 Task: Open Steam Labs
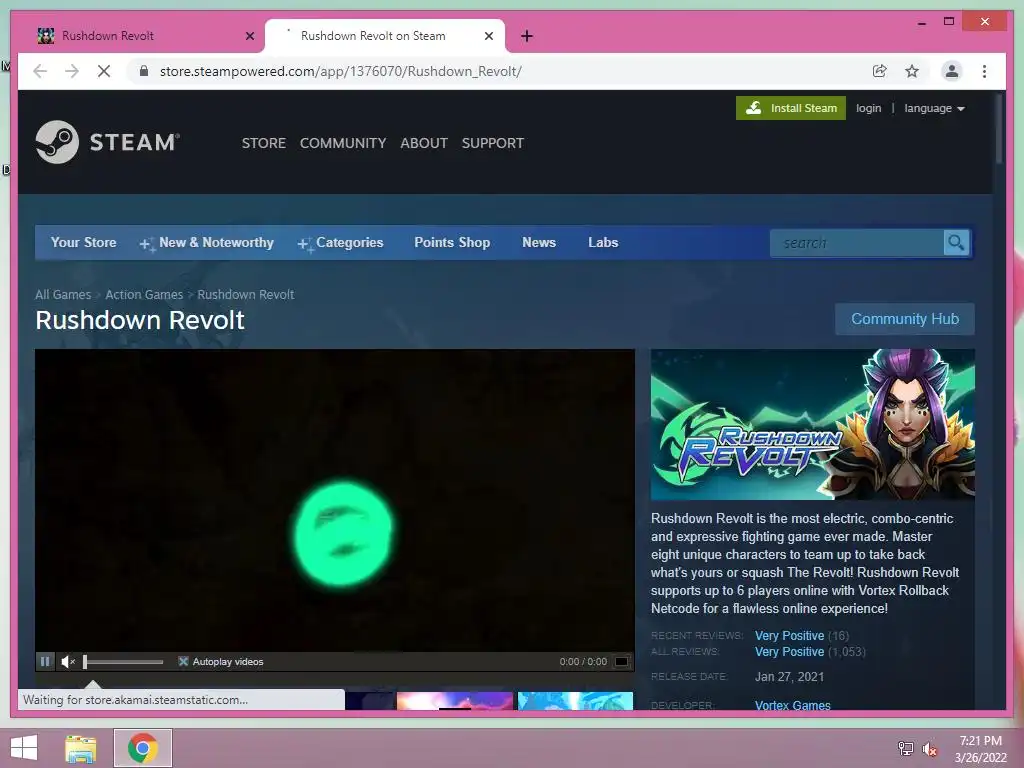[x=603, y=242]
